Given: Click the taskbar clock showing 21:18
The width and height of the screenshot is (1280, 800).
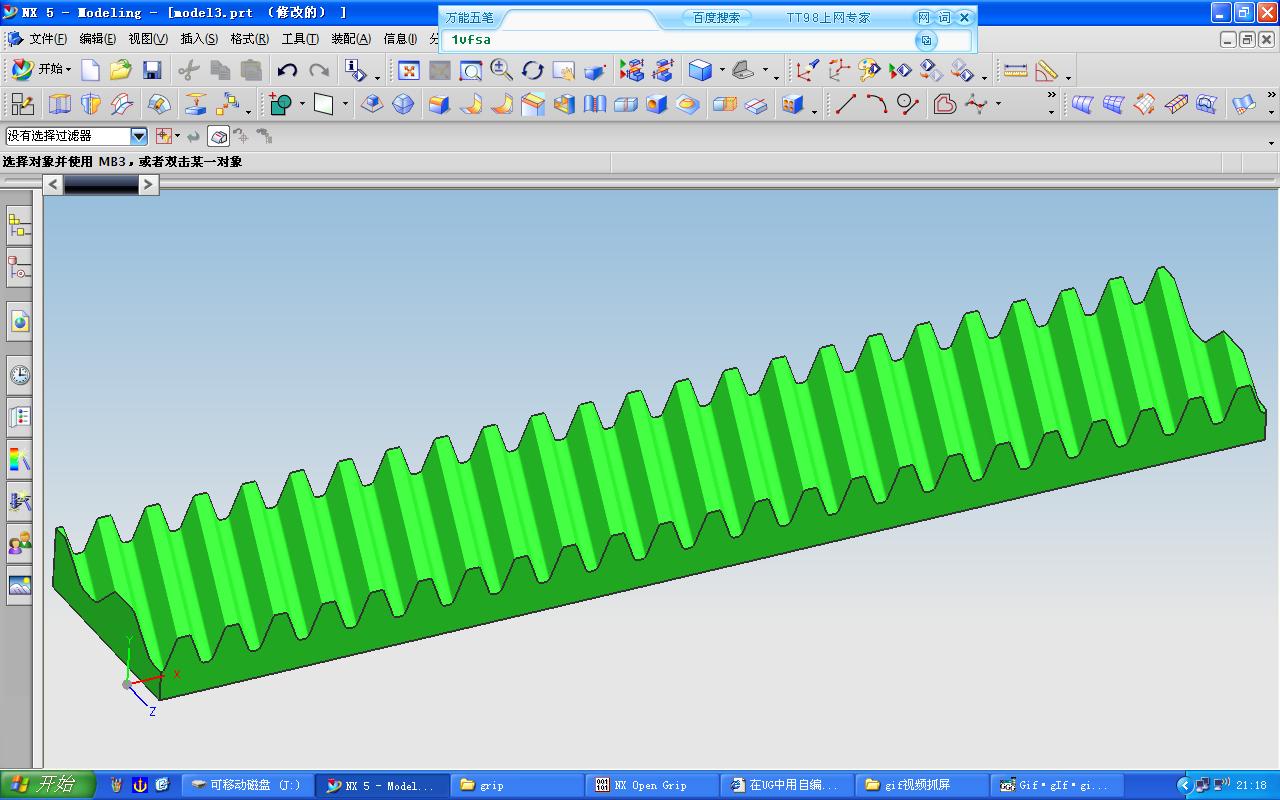Looking at the screenshot, I should [x=1251, y=785].
